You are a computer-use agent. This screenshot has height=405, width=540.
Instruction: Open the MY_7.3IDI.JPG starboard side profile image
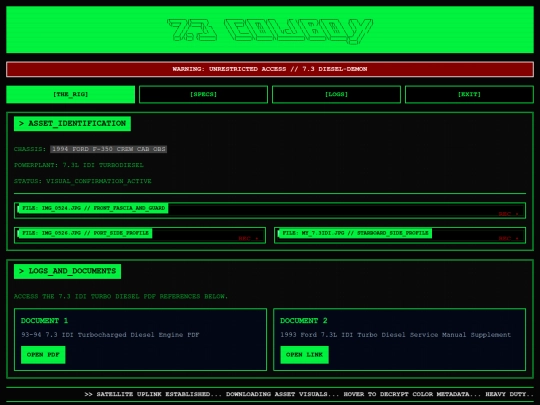pyautogui.click(x=400, y=235)
